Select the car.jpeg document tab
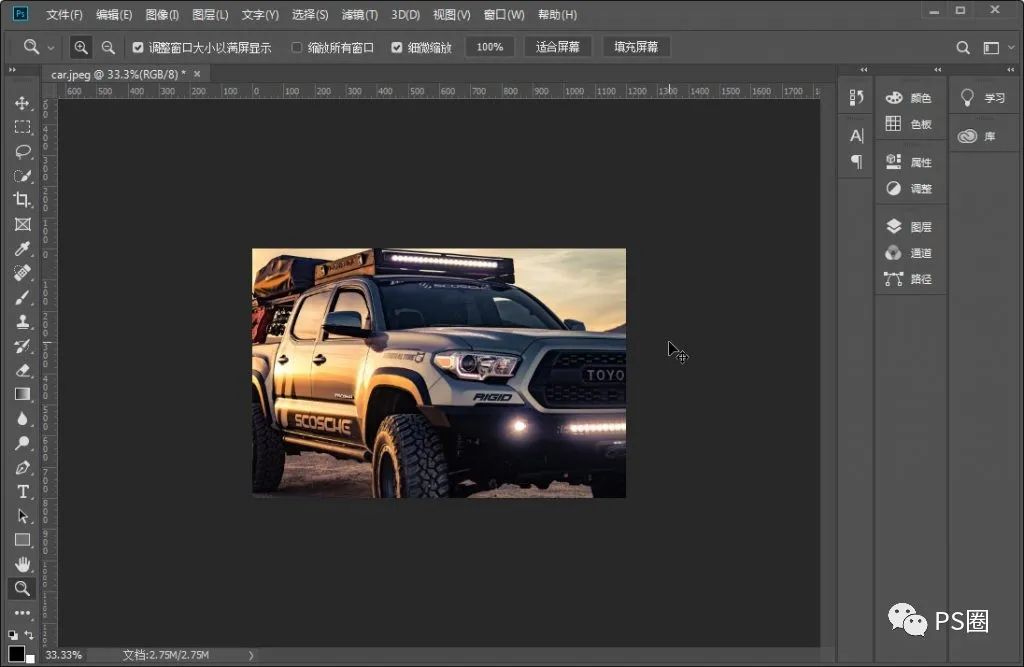The width and height of the screenshot is (1024, 667). click(x=118, y=74)
